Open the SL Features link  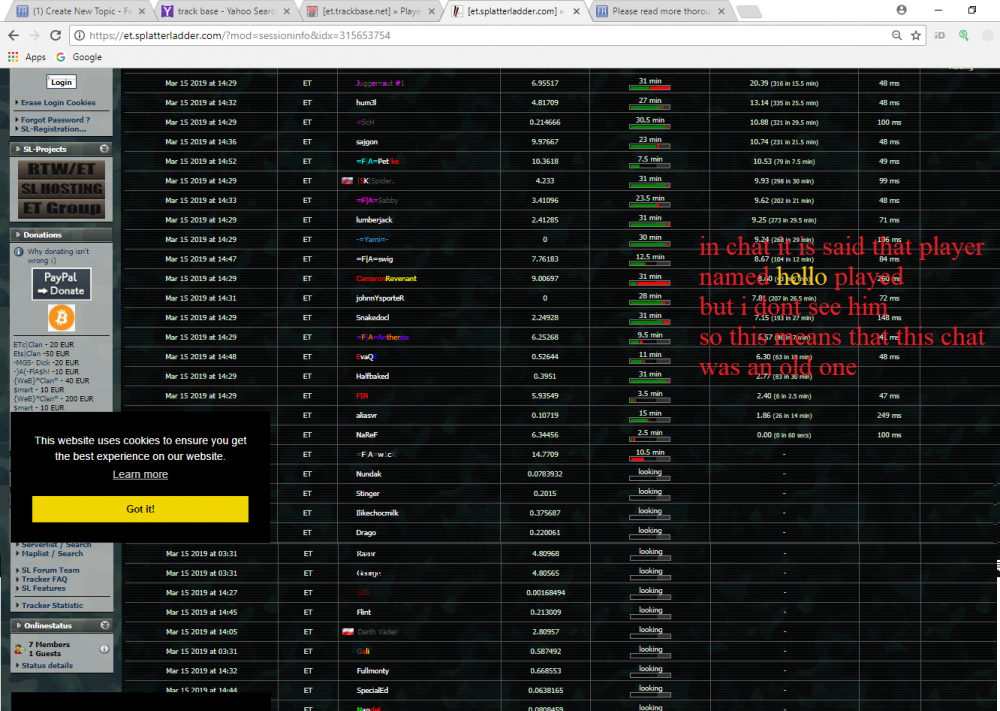pos(43,588)
